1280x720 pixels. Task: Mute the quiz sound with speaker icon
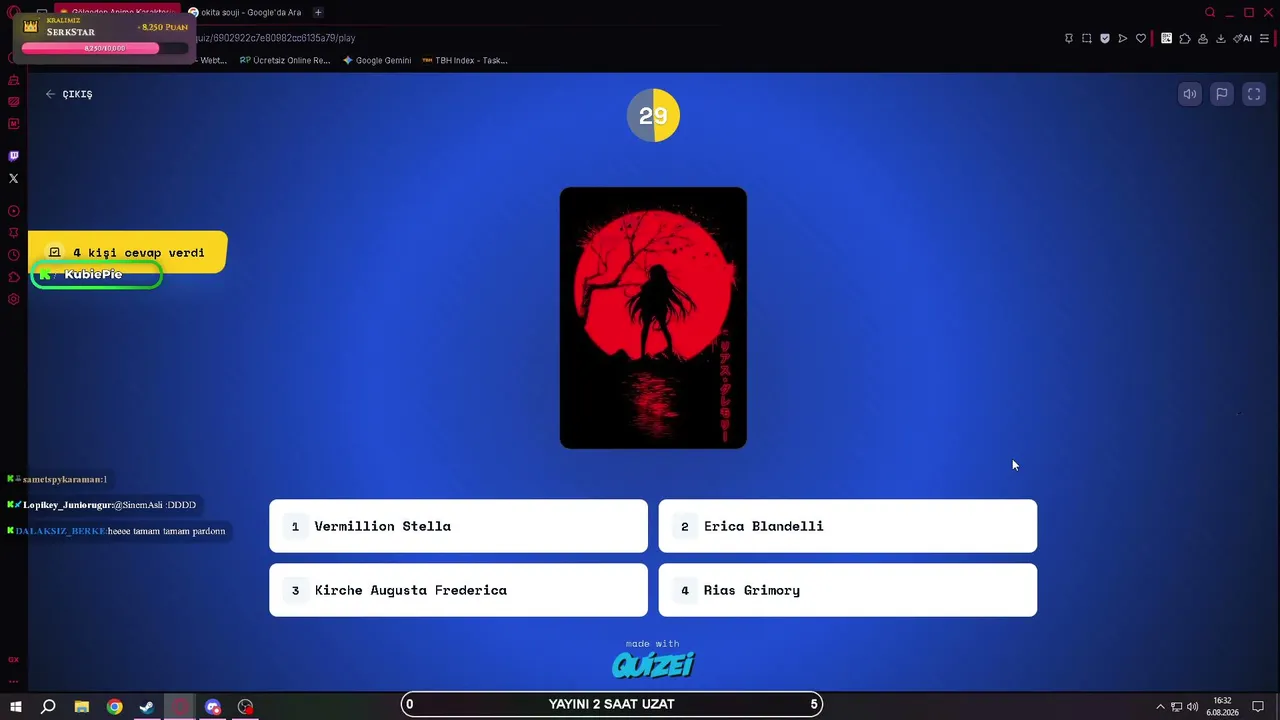tap(1190, 94)
